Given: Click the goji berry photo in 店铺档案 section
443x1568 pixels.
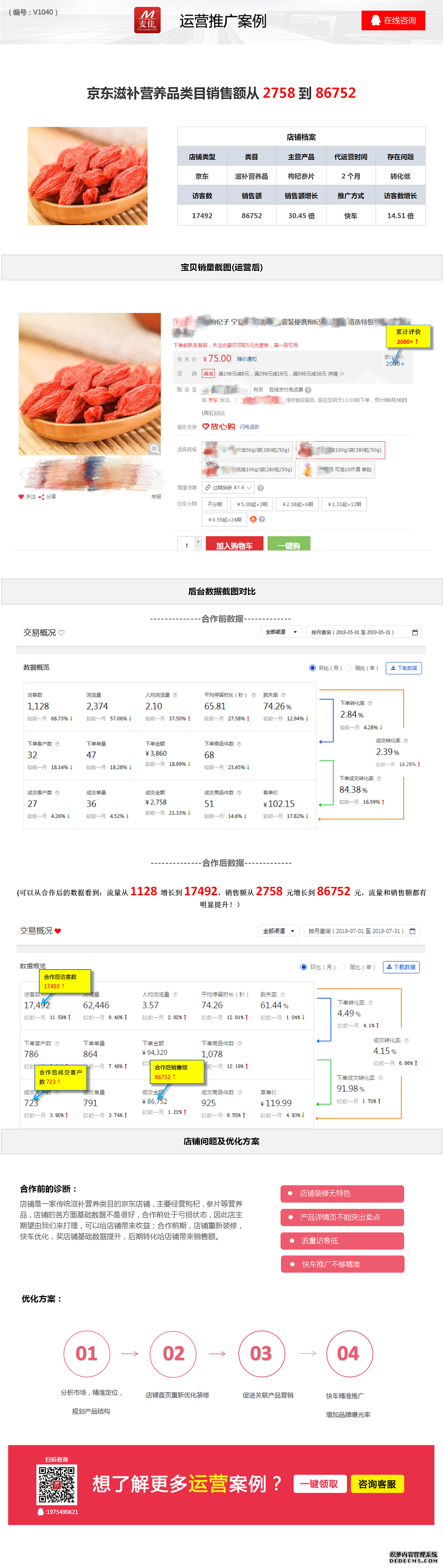Looking at the screenshot, I should [88, 176].
